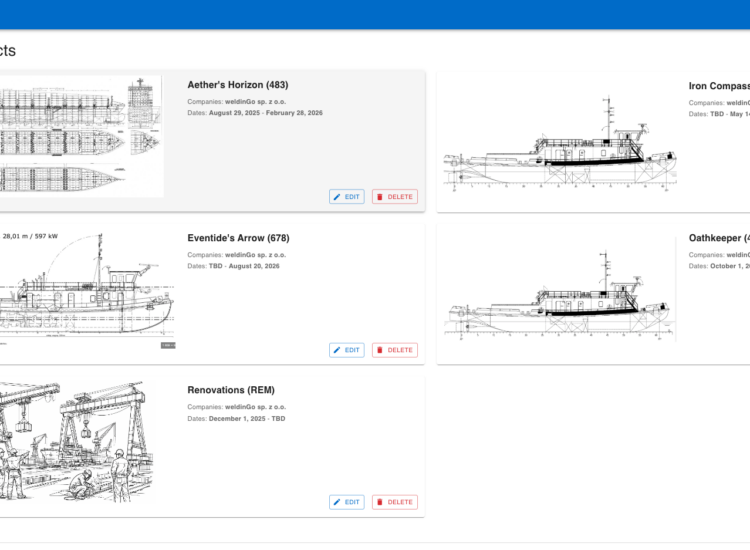750x550 pixels.
Task: Select the Eventide's Arrow (678) title
Action: click(x=238, y=238)
